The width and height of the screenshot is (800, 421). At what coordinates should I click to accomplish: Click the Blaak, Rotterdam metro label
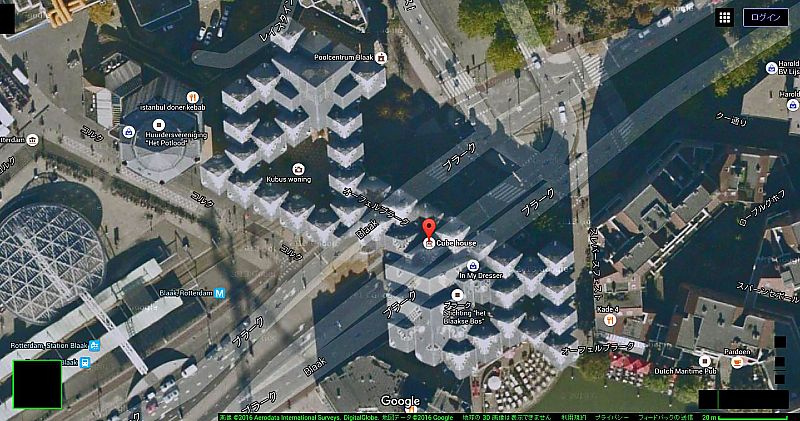coord(186,293)
